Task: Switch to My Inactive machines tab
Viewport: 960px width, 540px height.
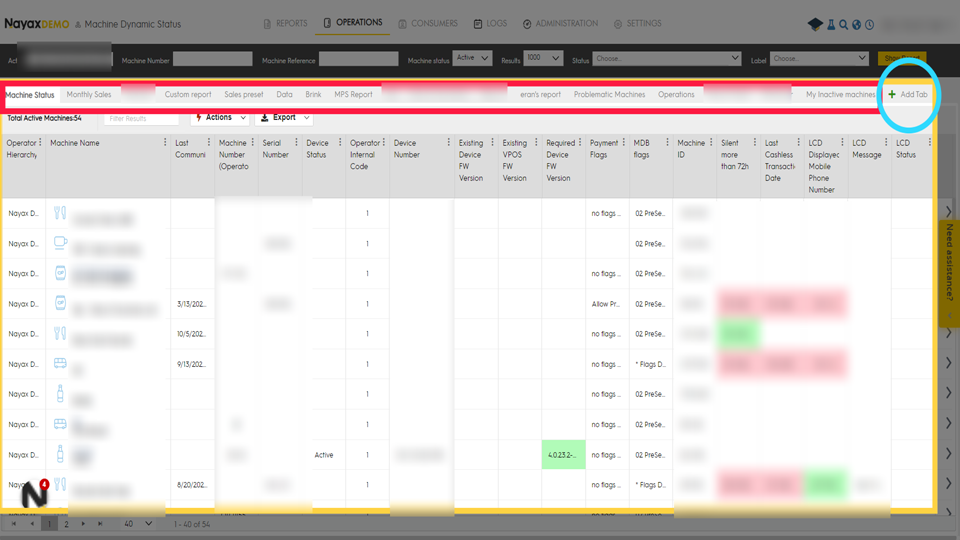Action: click(x=840, y=94)
